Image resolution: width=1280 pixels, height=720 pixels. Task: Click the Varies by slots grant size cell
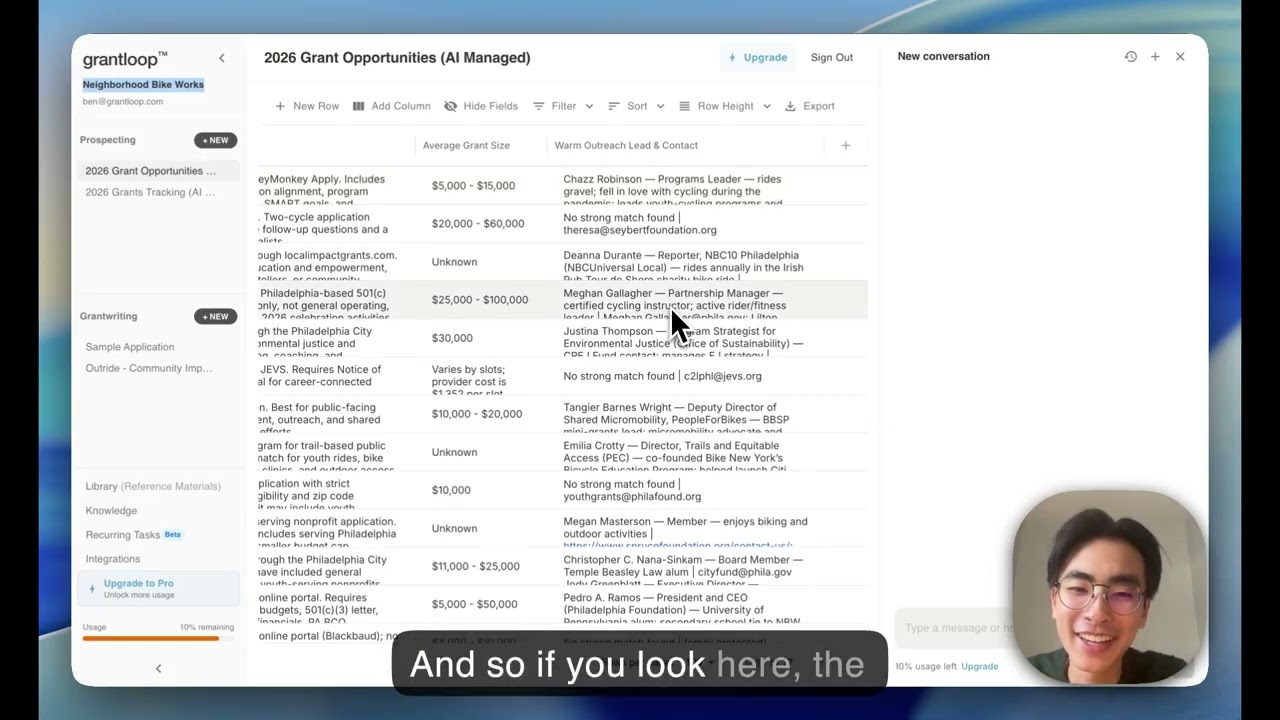(481, 376)
